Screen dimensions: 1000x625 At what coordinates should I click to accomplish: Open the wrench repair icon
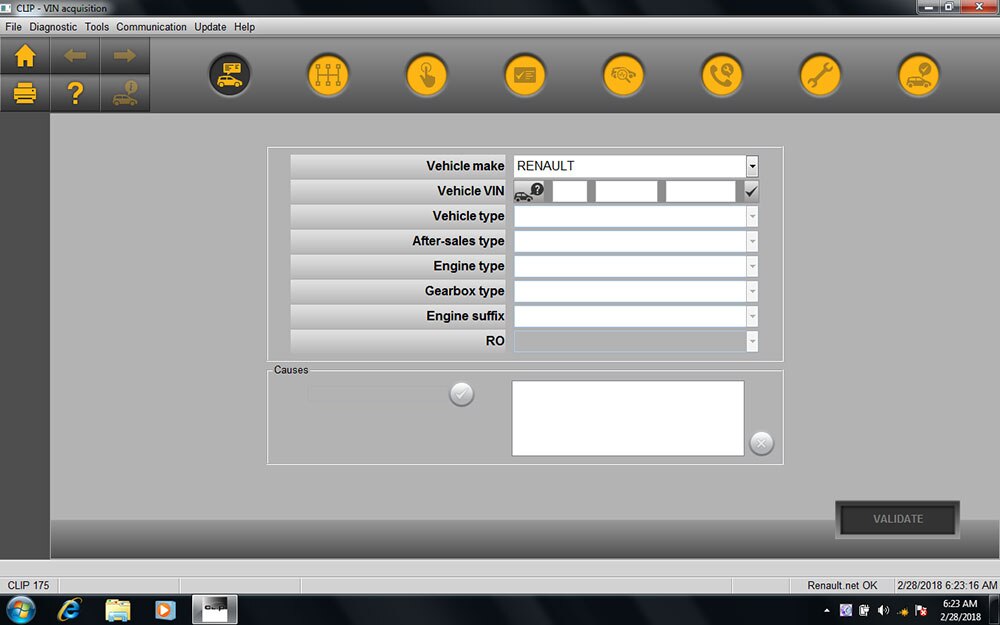(820, 75)
